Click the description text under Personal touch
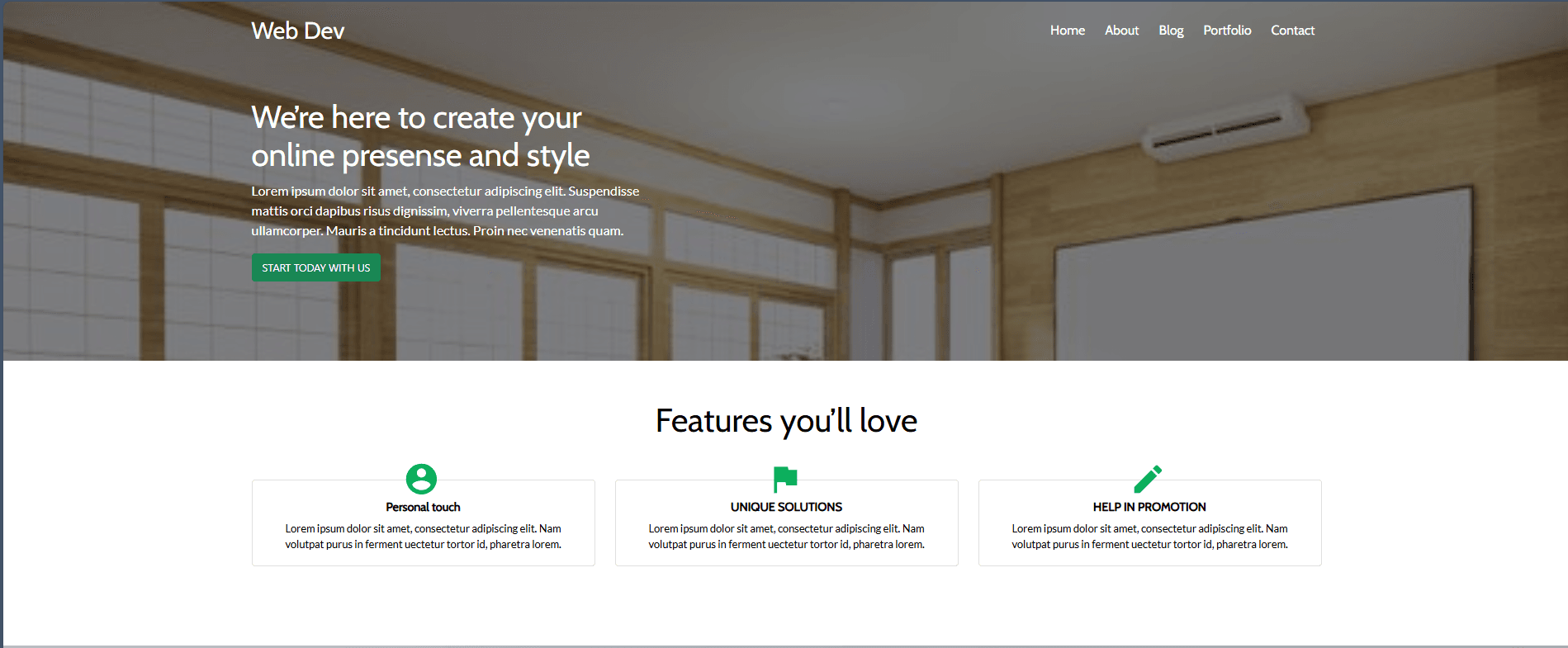Screen dimensions: 1568x648 coord(423,537)
